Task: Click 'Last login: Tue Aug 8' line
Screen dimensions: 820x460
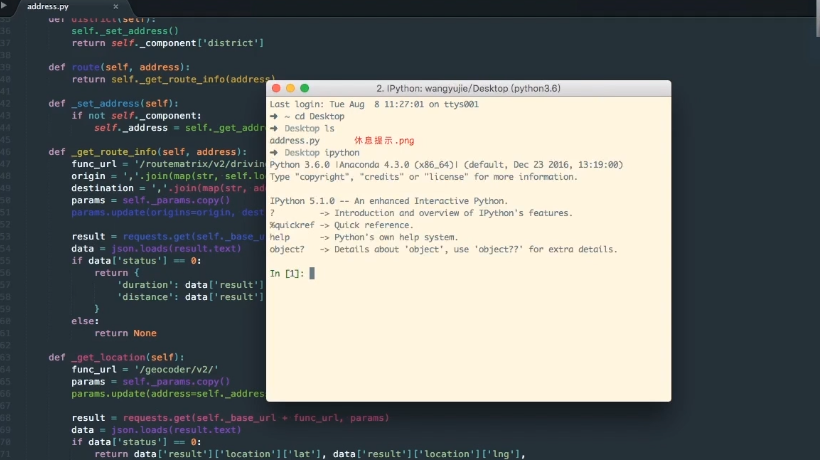Action: pos(374,104)
